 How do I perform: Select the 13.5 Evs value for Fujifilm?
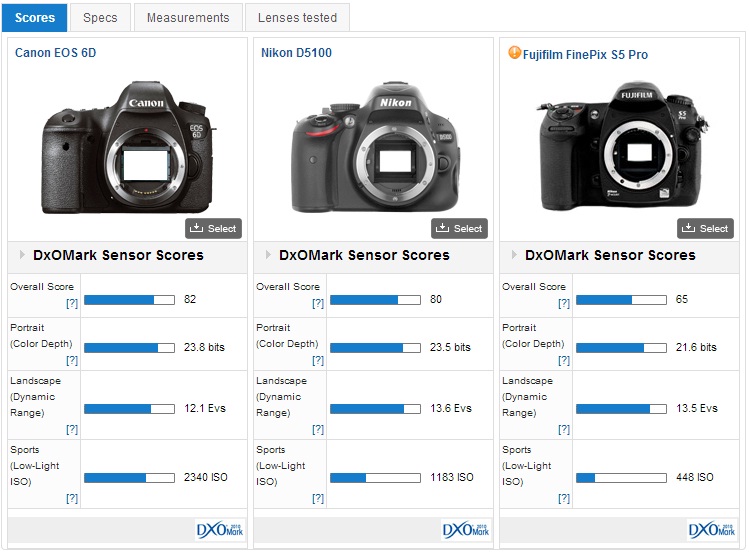(x=696, y=408)
